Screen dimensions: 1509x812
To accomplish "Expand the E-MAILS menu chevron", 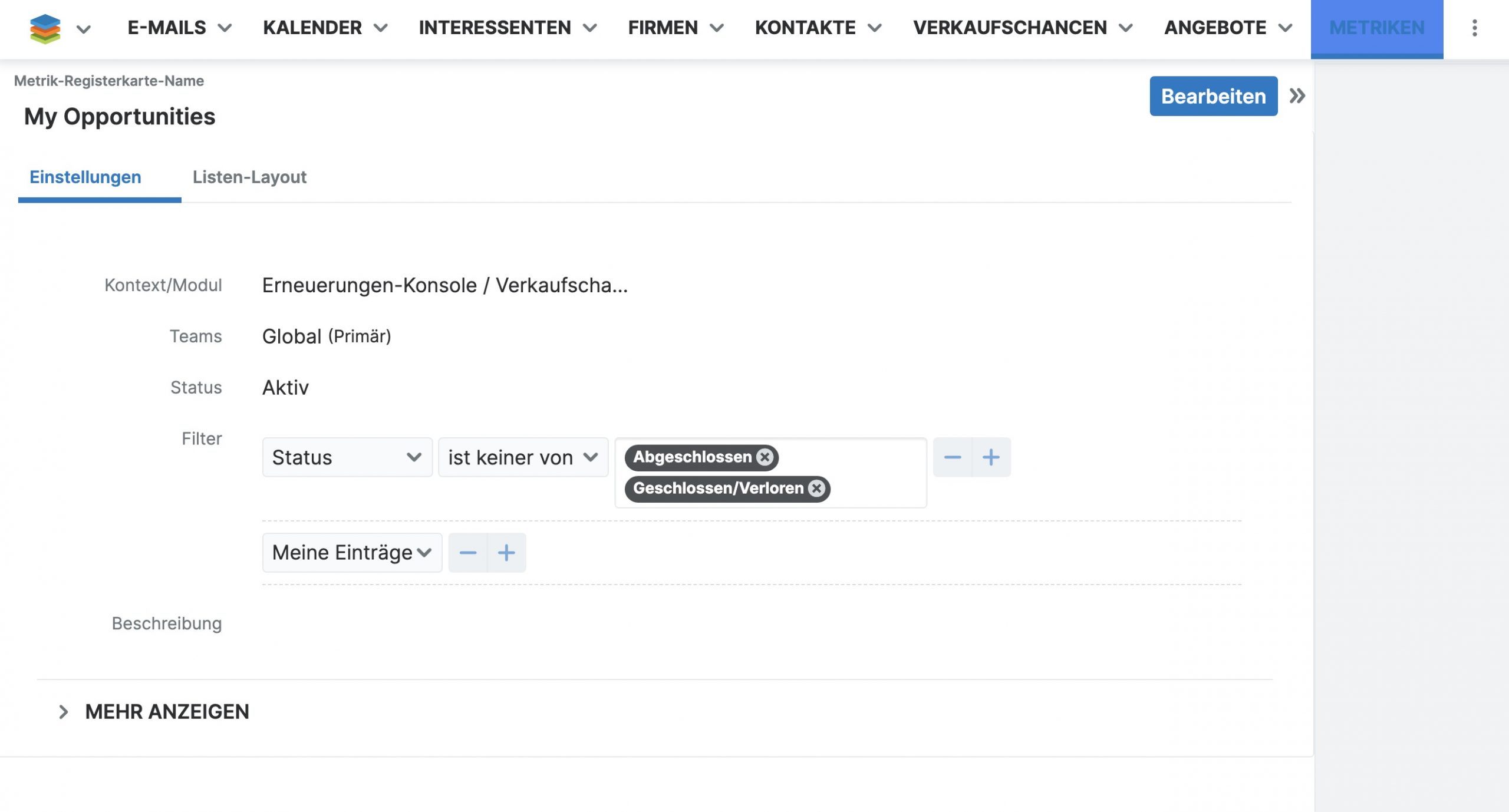I will tap(225, 28).
